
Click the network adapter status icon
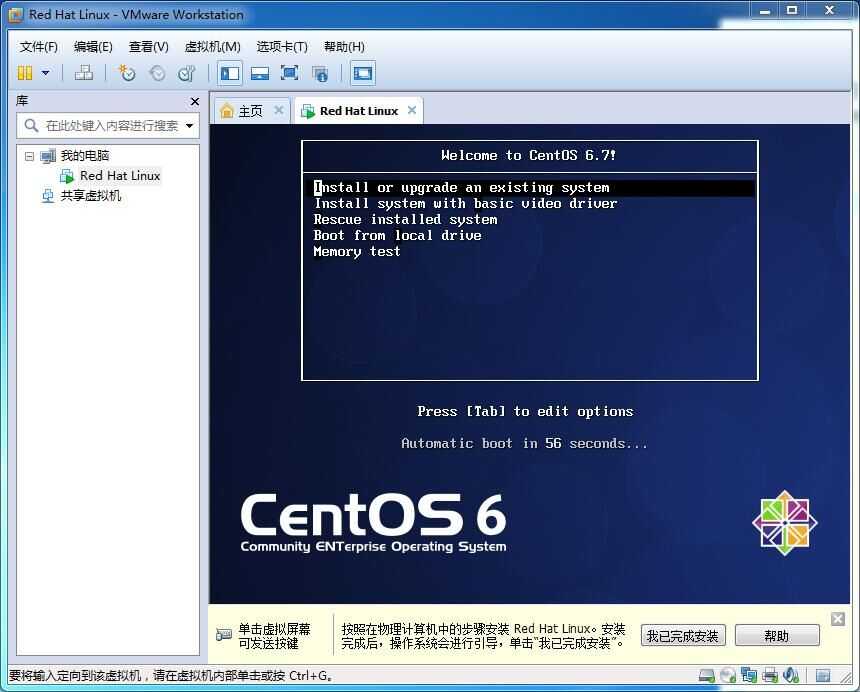(x=749, y=676)
